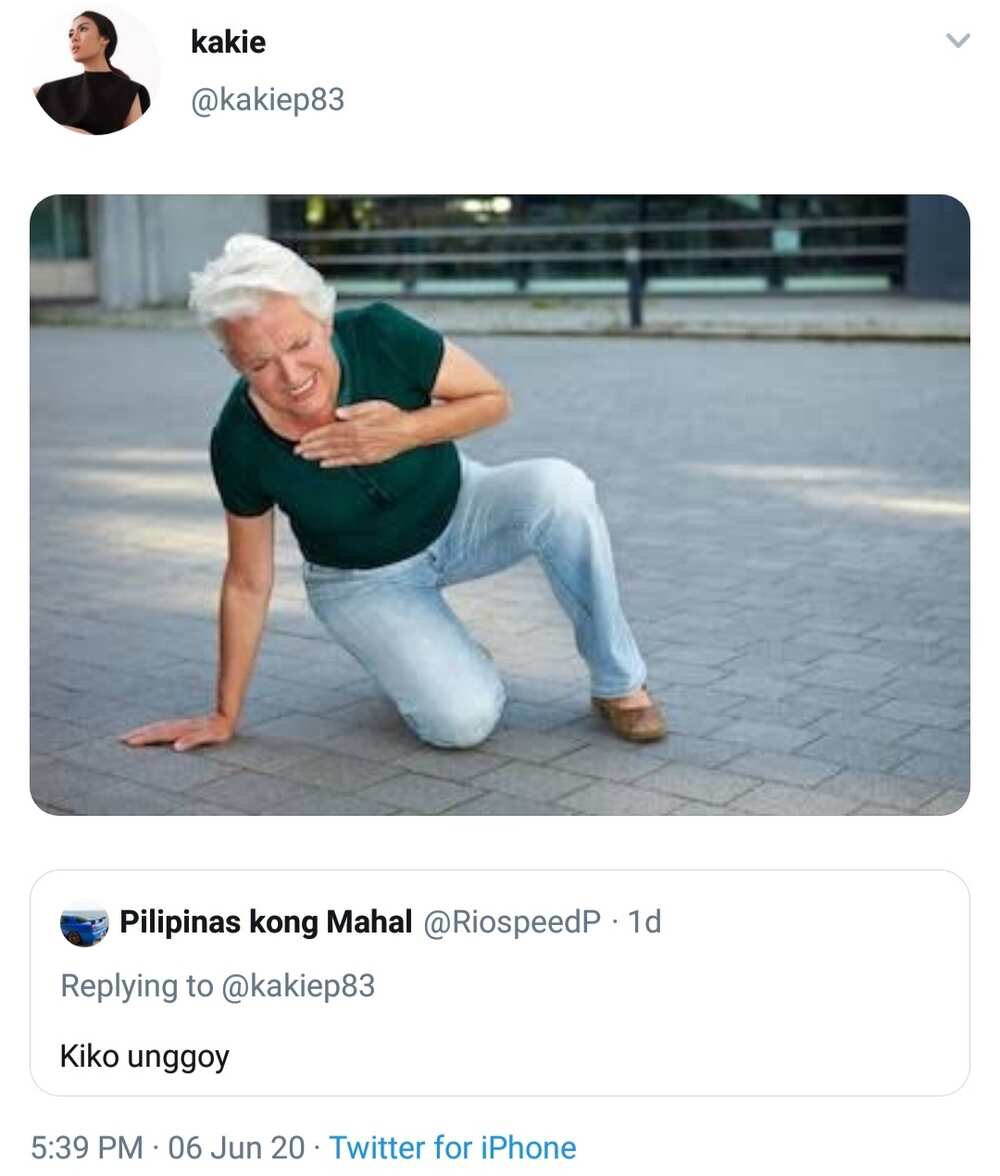Screen dimensions: 1000x1176
Task: Open the kakie display name profile
Action: pos(228,42)
